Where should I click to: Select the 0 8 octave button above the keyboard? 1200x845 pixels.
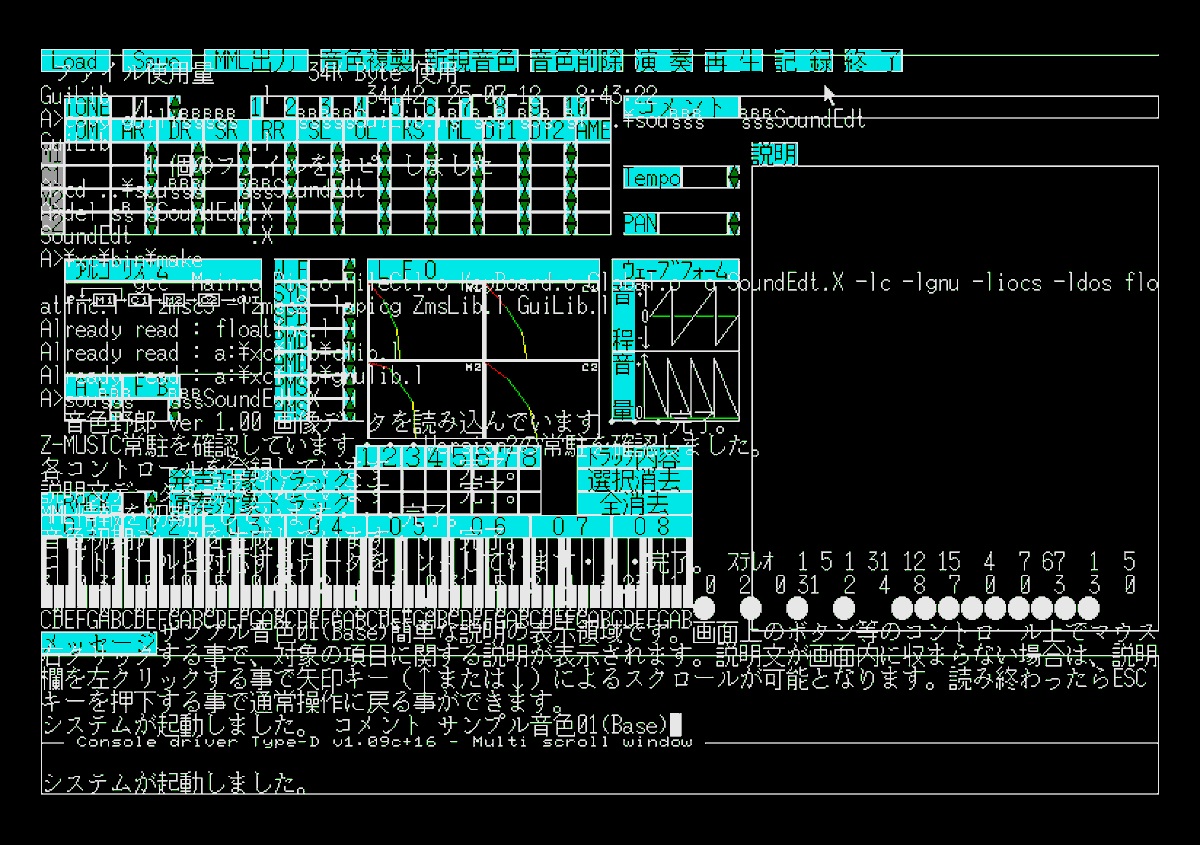(x=653, y=527)
